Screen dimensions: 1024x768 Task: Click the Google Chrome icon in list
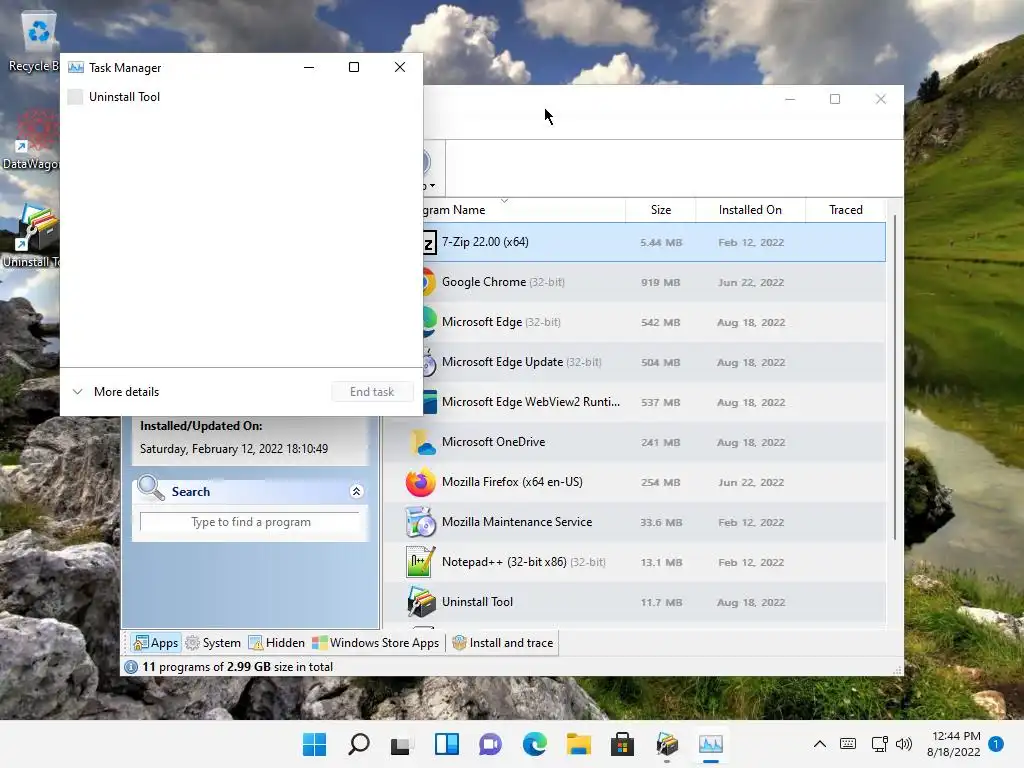click(429, 282)
